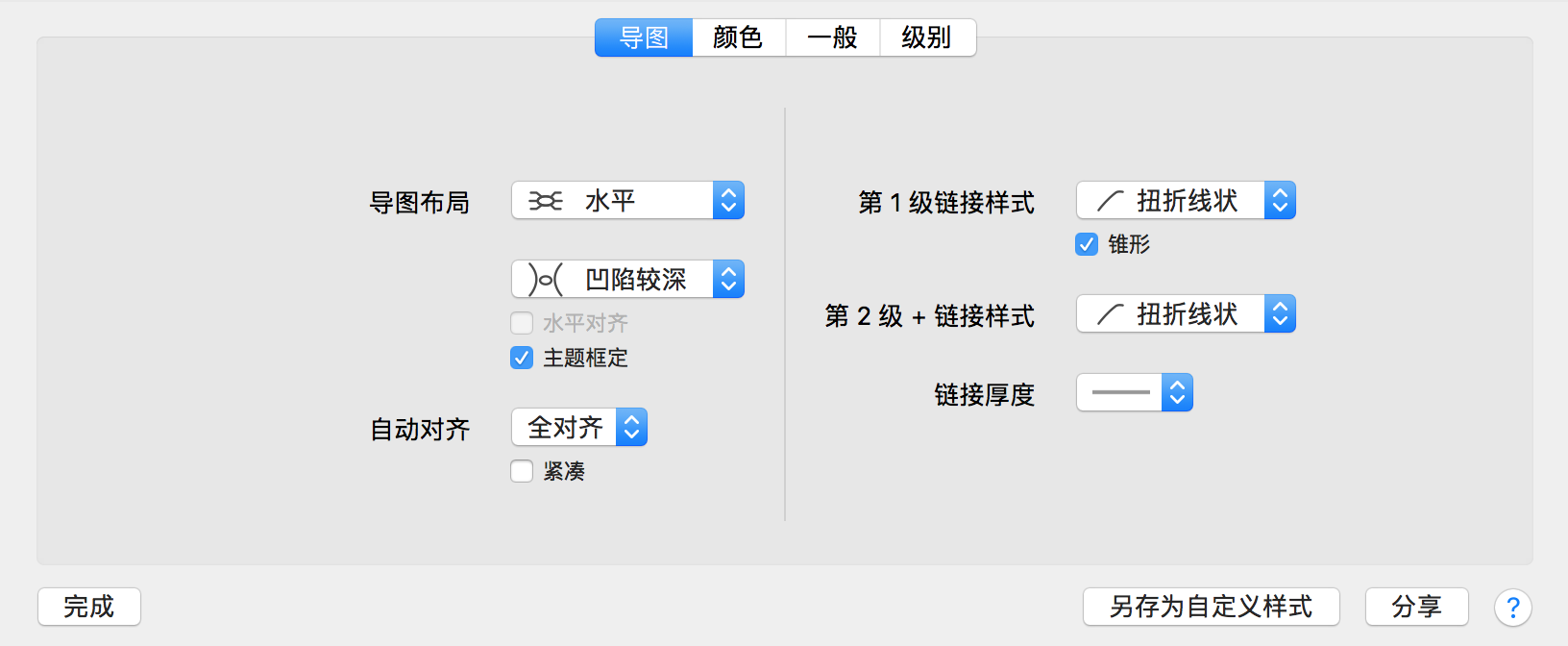Toggle the 锥形 checkbox off

[1087, 244]
